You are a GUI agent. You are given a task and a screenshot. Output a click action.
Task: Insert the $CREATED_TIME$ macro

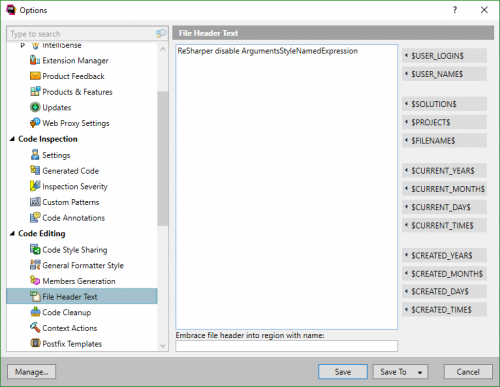444,310
